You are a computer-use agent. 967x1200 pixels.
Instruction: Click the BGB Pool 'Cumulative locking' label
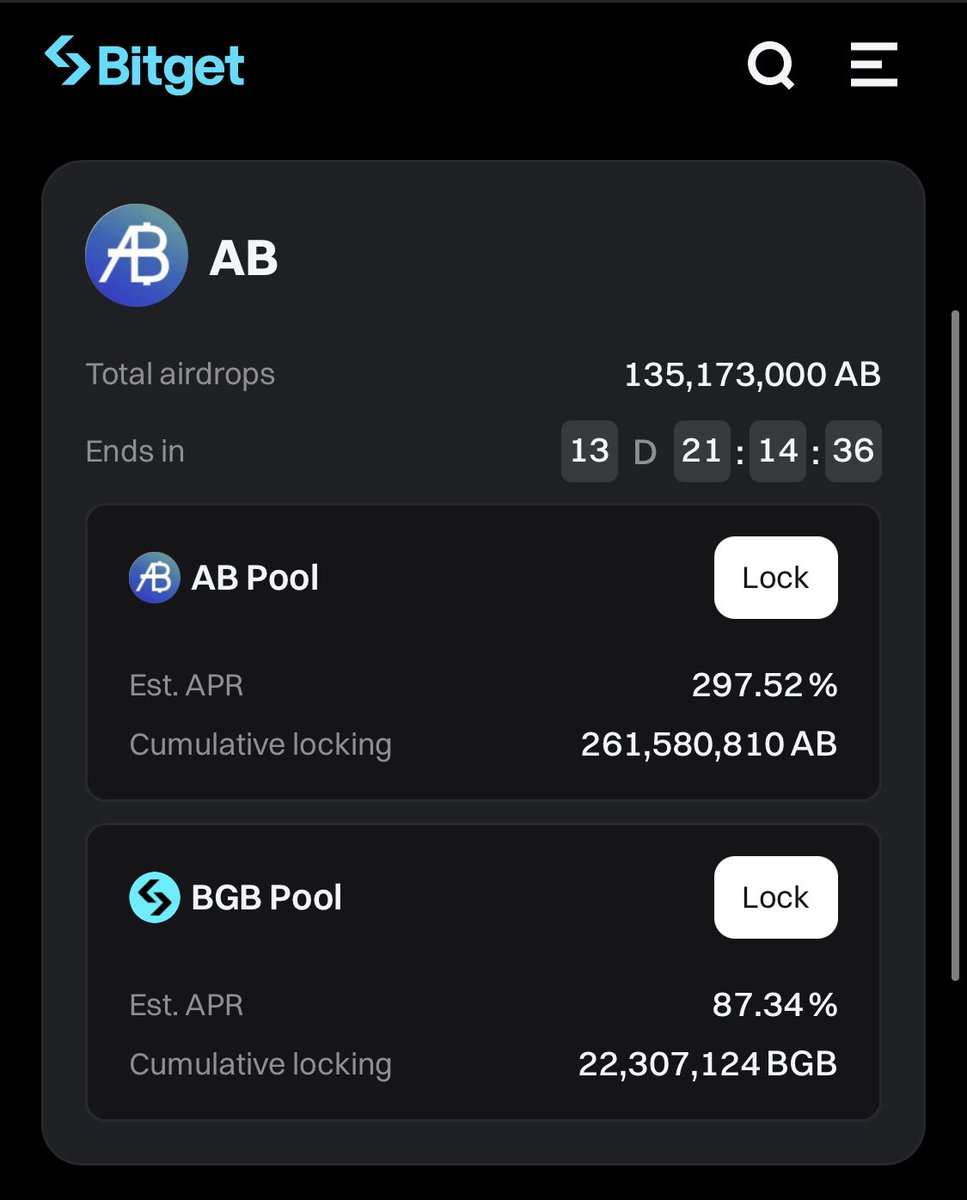(x=260, y=1064)
